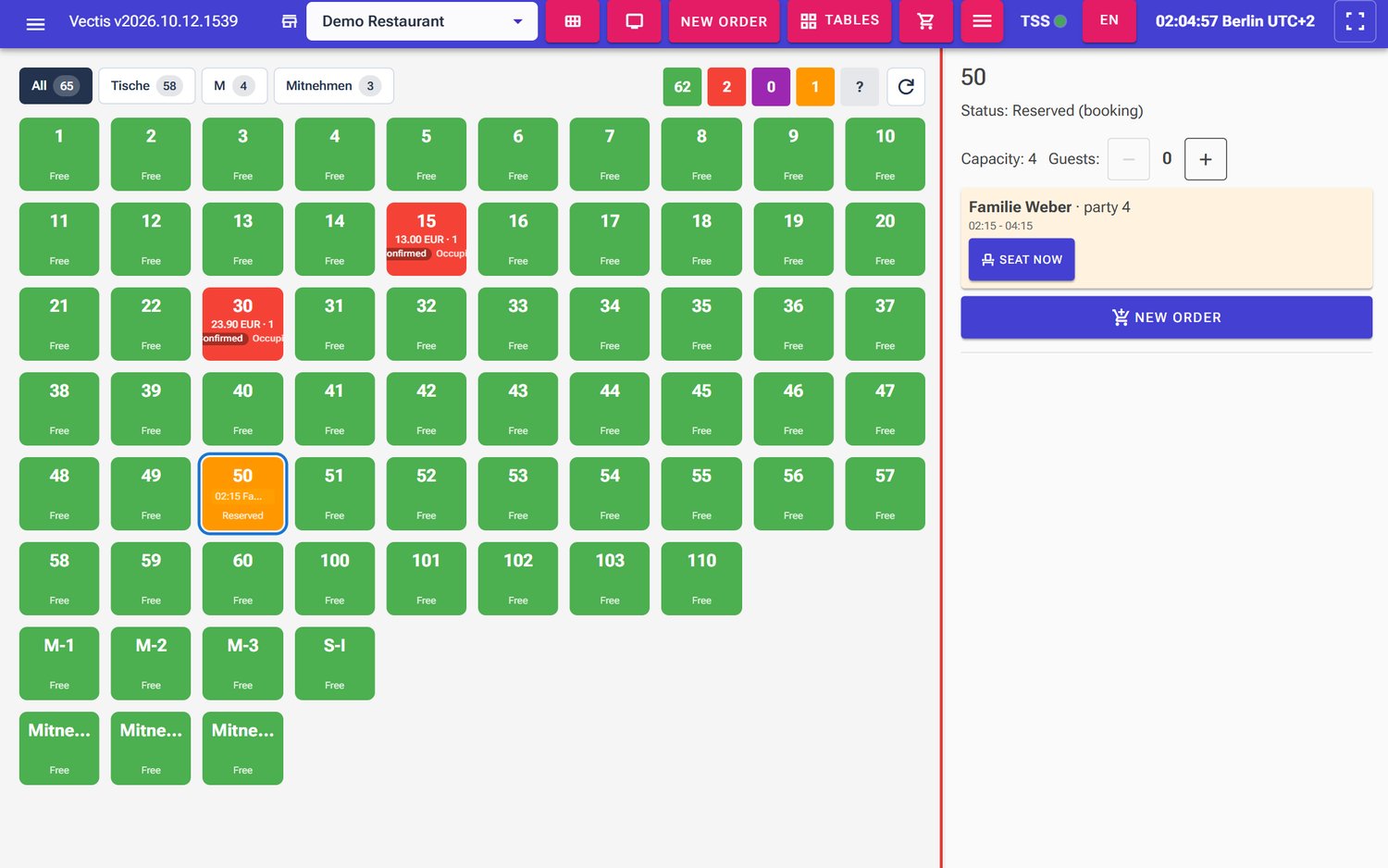The height and width of the screenshot is (868, 1388).
Task: Open the TABLES view button
Action: click(839, 21)
